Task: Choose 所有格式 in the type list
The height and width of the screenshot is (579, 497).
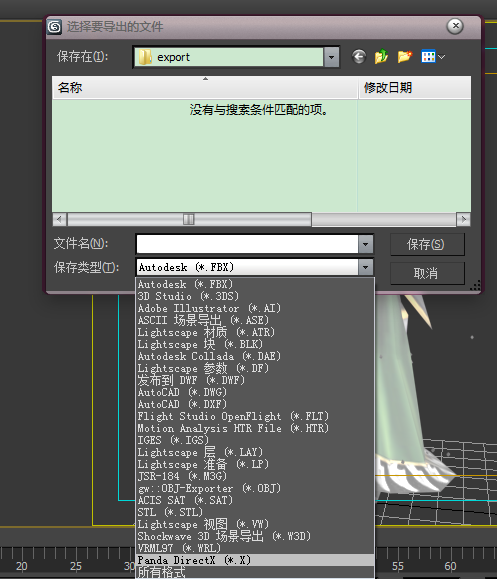Action: click(x=255, y=572)
